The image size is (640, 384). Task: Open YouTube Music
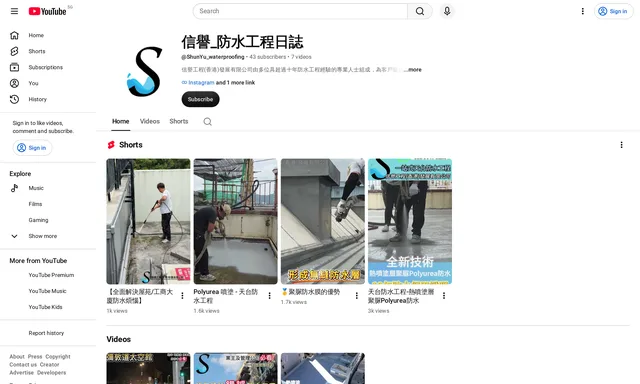(47, 291)
